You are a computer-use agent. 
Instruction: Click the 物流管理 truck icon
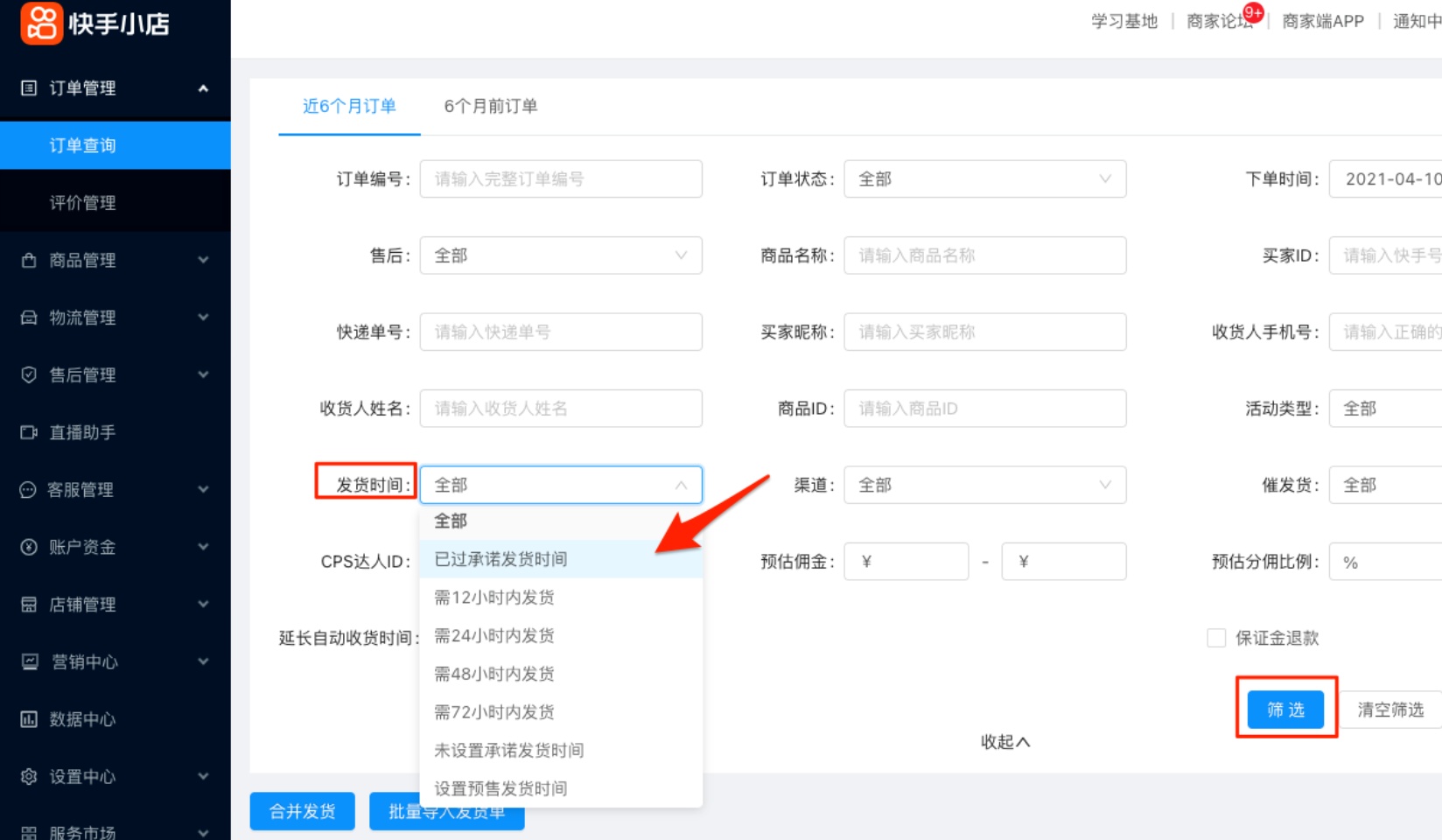[x=29, y=318]
